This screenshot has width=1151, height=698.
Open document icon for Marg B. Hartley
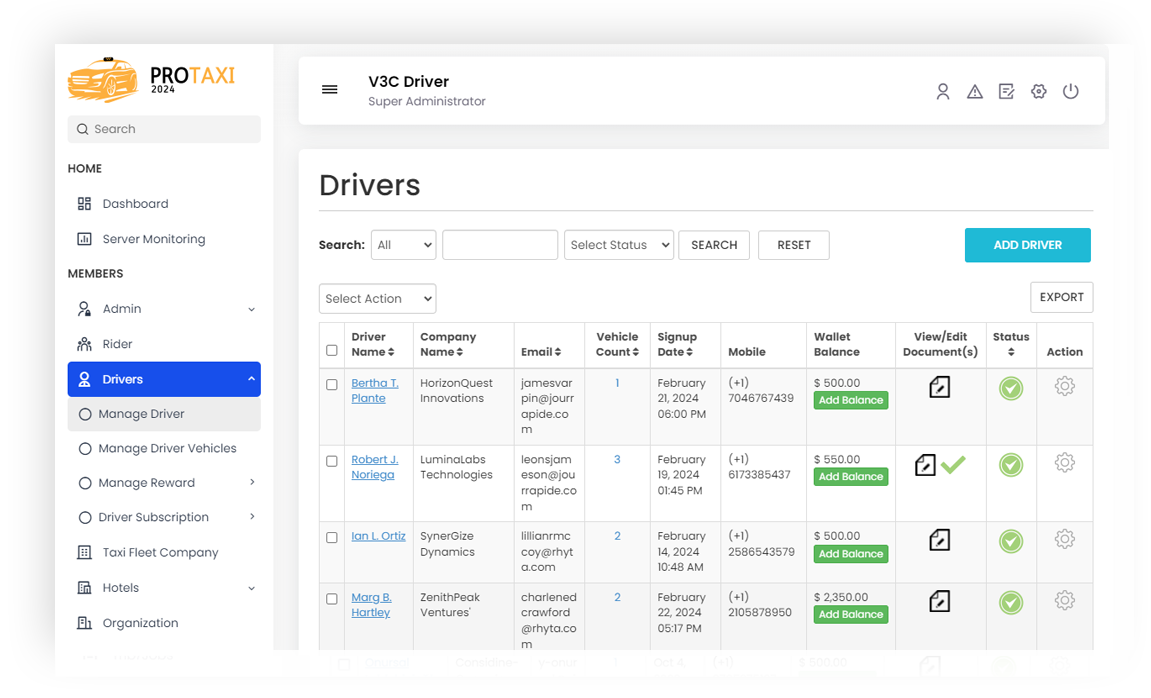(940, 601)
